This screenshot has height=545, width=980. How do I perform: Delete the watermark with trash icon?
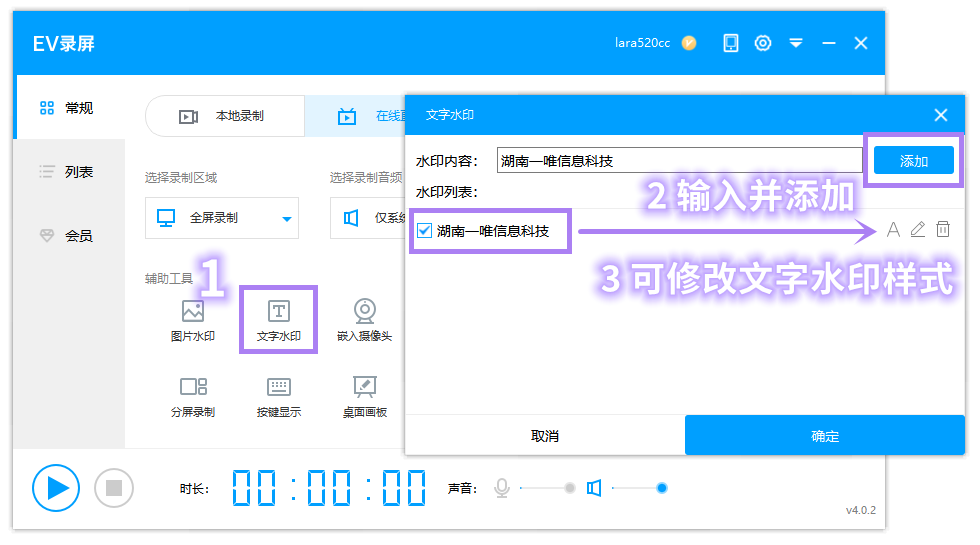943,230
